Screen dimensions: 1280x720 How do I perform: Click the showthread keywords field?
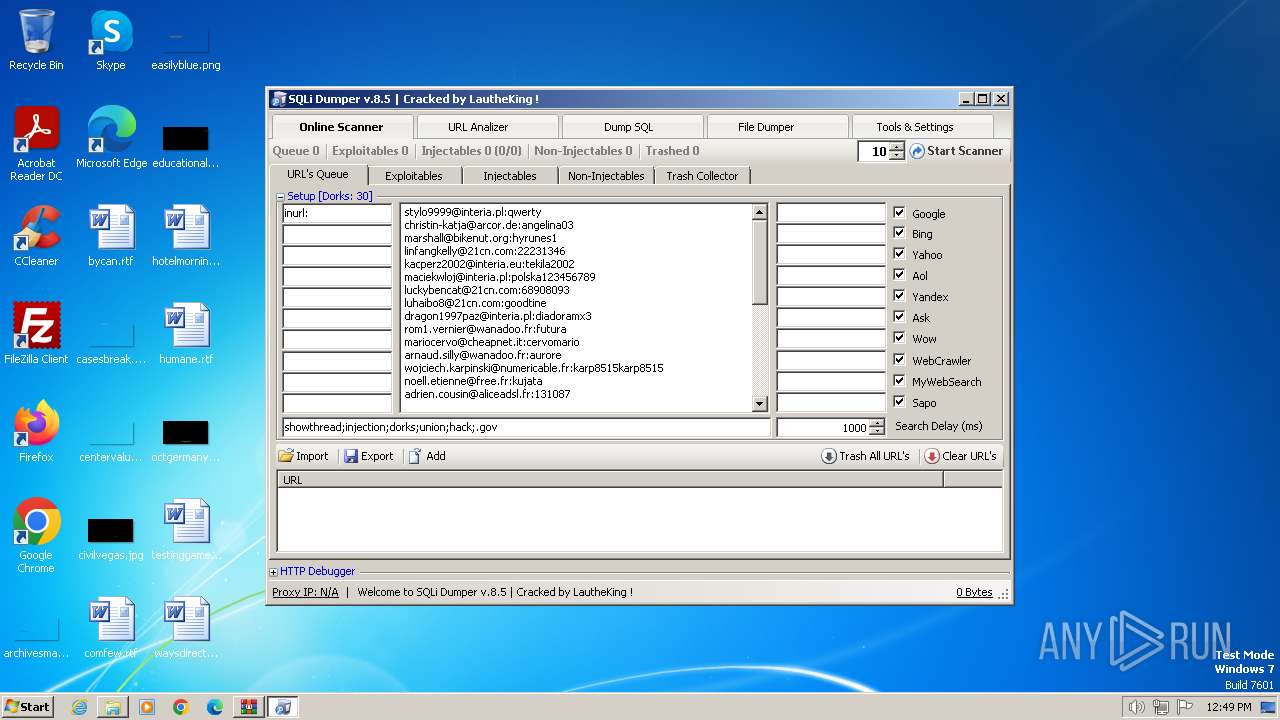(527, 427)
